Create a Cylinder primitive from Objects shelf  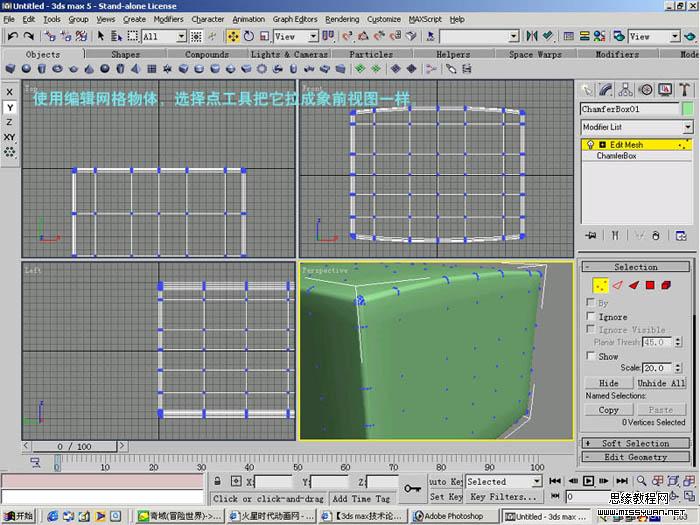(x=42, y=69)
